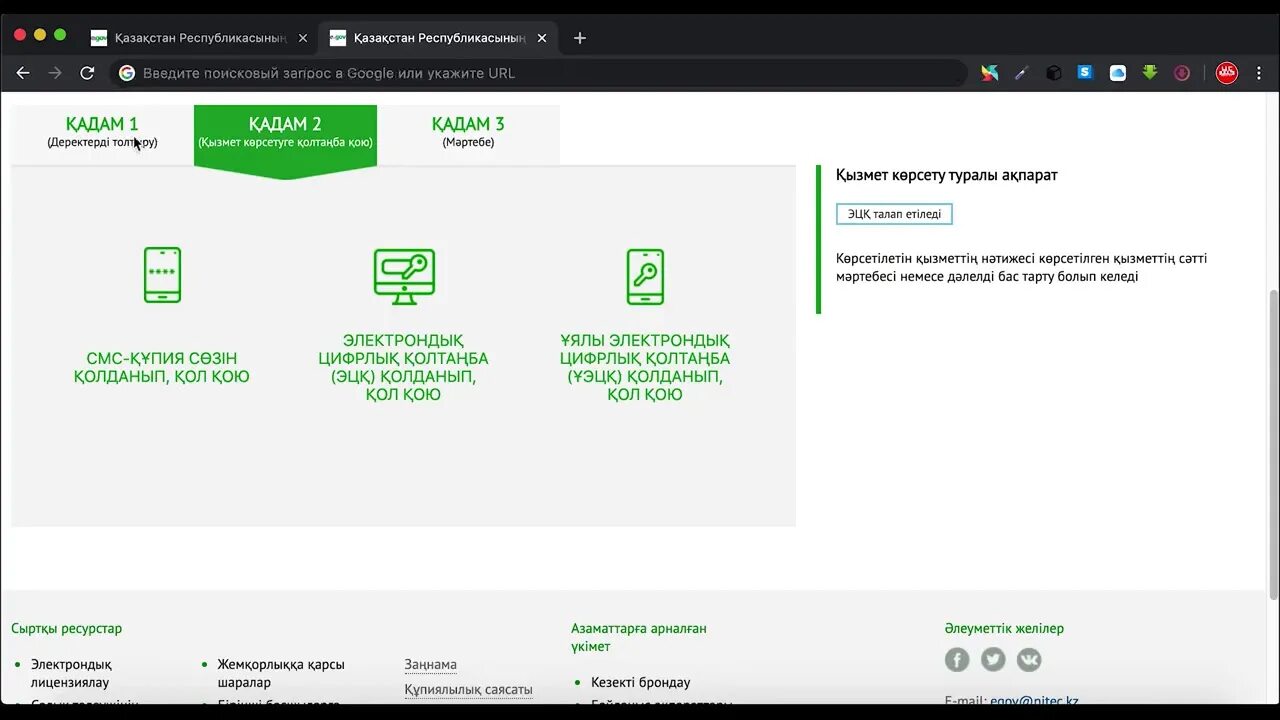Open Кезекті брондау footer link
Screen dimensions: 1280x720
[x=641, y=682]
